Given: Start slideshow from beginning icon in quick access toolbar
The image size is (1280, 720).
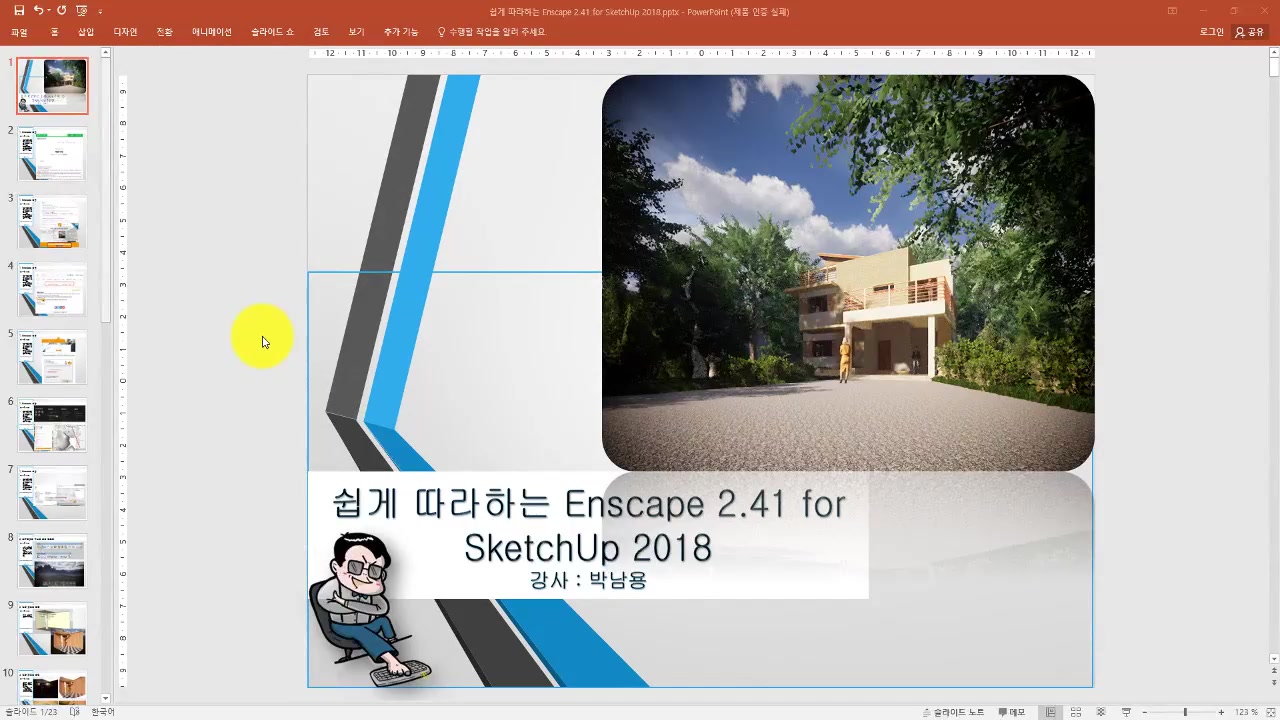Looking at the screenshot, I should pos(80,10).
